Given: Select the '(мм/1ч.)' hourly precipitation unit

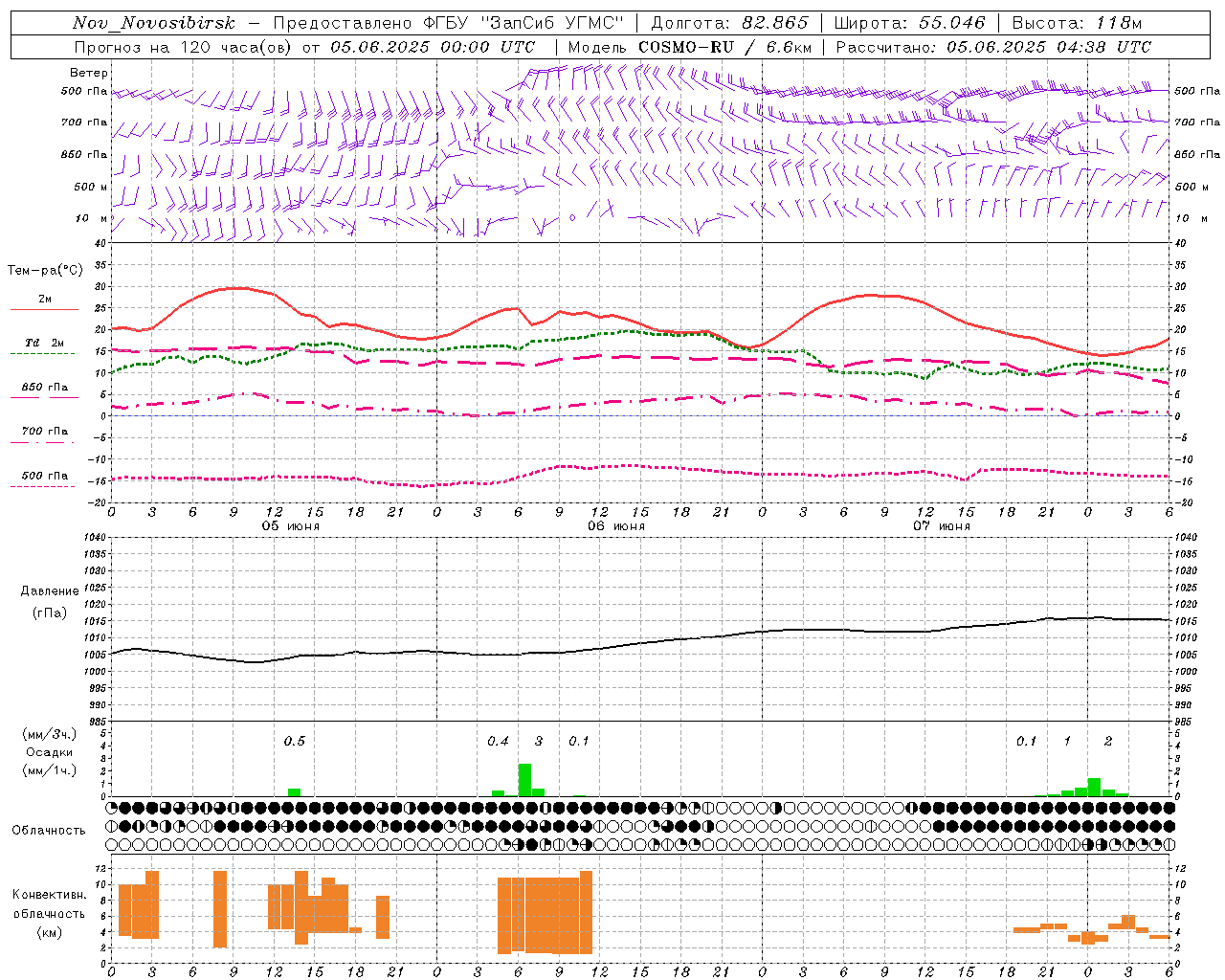Looking at the screenshot, I should pos(50,770).
